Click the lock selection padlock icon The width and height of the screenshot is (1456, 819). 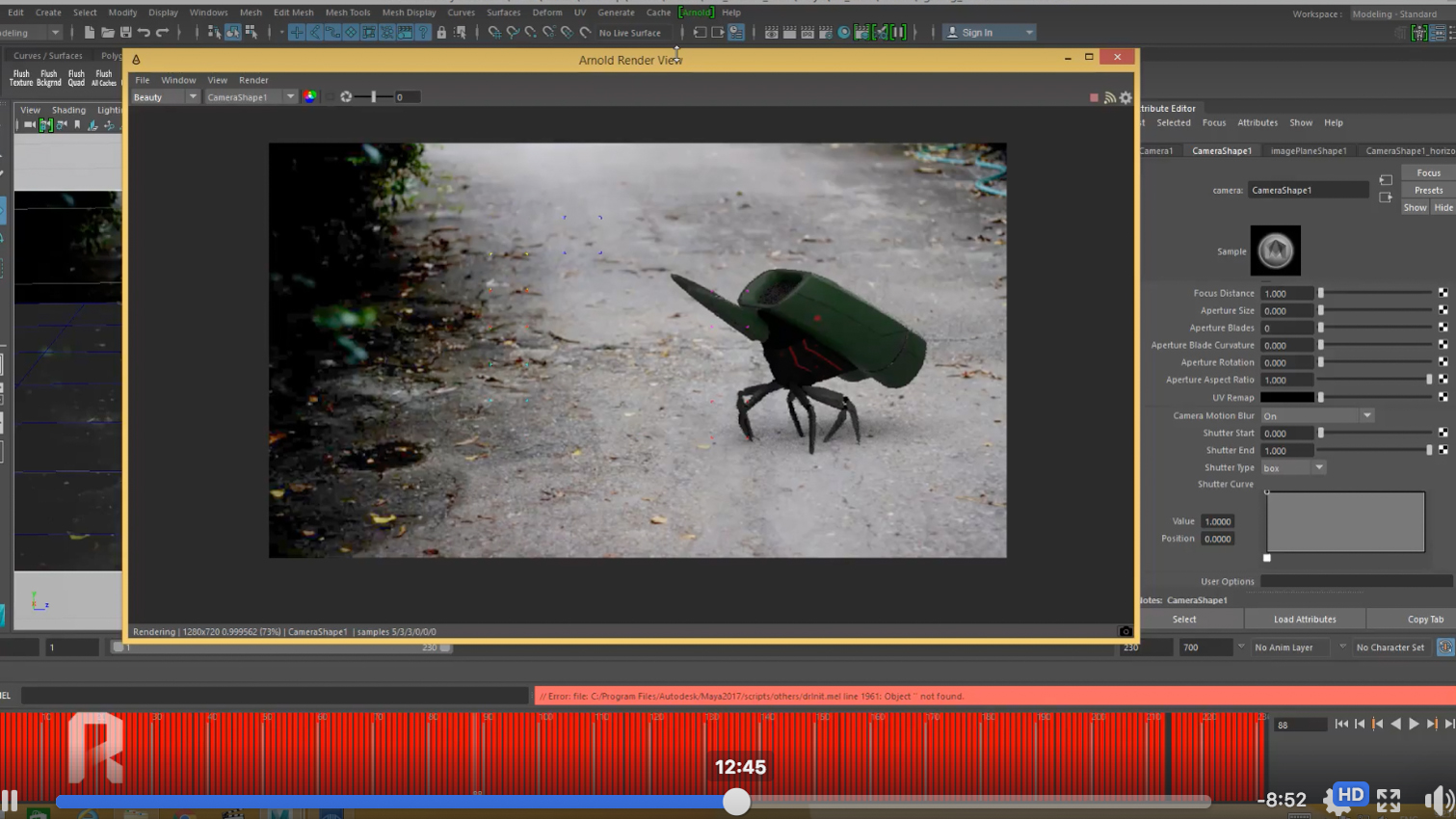441,33
